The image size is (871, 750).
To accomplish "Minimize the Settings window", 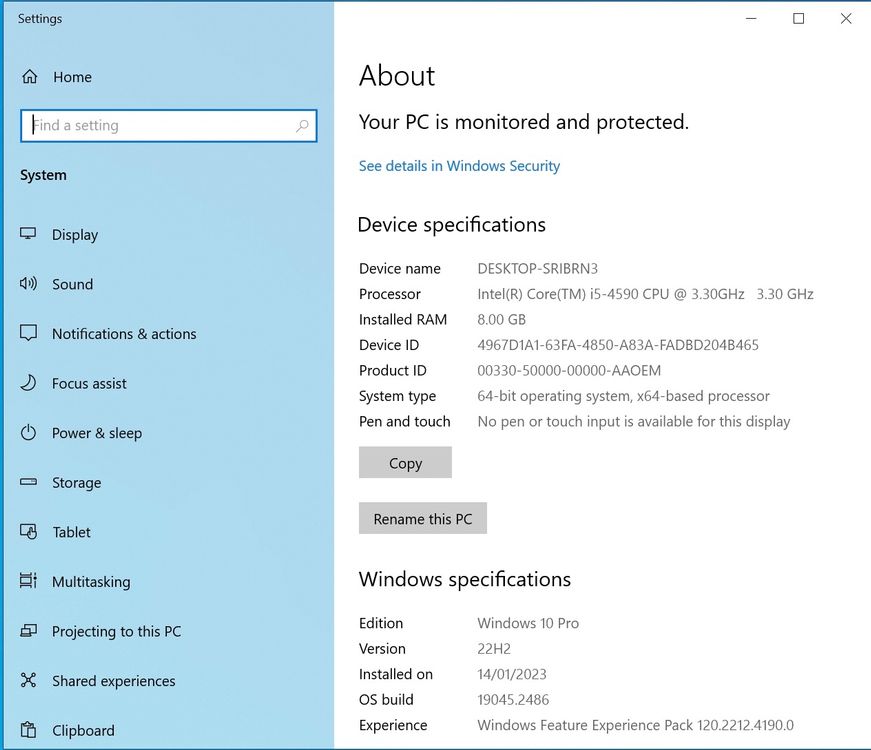I will (x=751, y=18).
